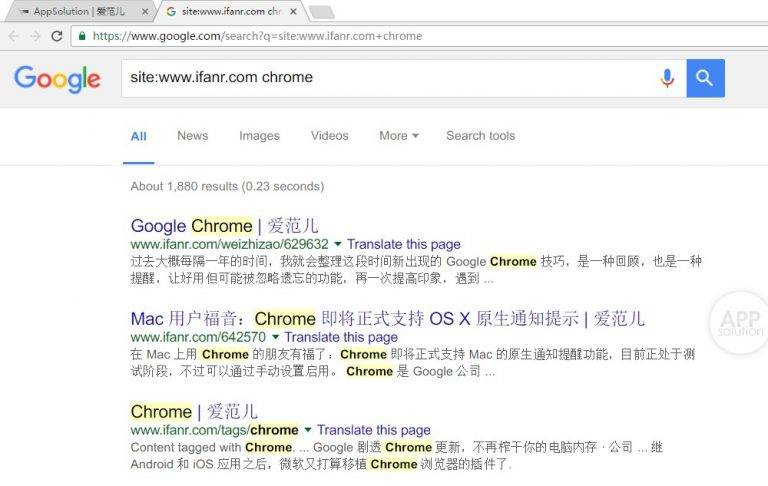
Task: Click the Google logo
Action: pyautogui.click(x=57, y=79)
